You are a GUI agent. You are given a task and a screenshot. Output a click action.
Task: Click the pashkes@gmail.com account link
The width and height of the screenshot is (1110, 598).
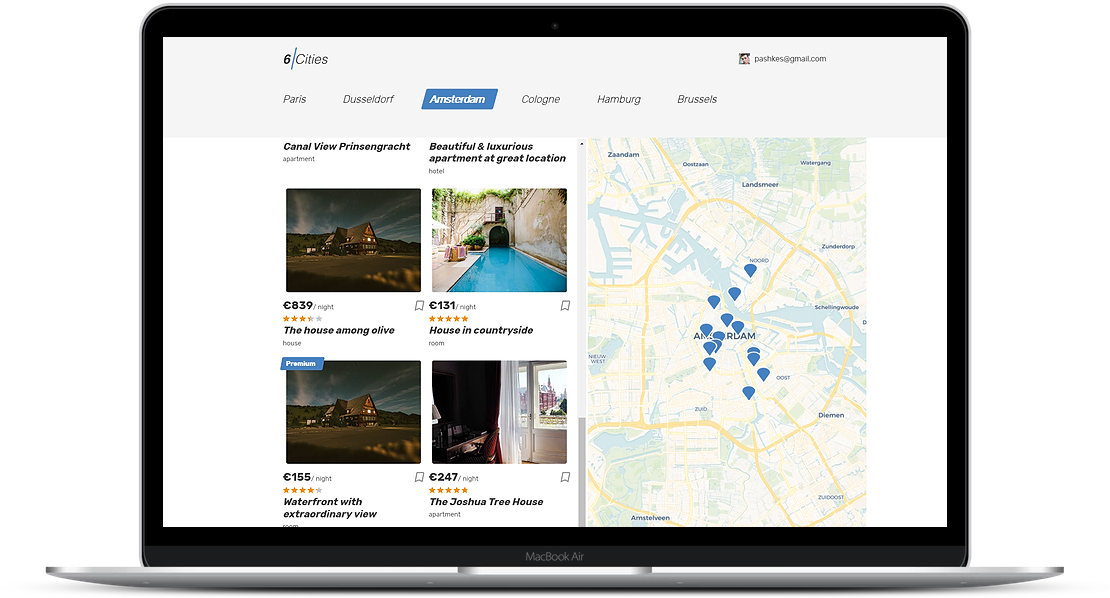pyautogui.click(x=791, y=58)
